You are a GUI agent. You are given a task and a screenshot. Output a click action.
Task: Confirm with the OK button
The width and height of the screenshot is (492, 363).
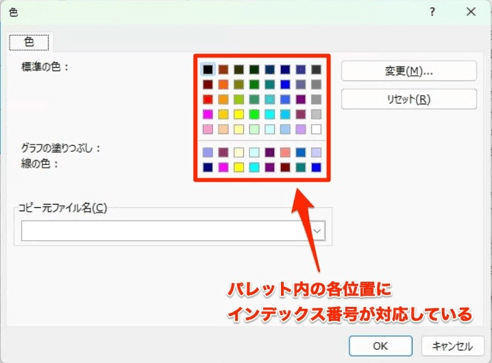(381, 346)
